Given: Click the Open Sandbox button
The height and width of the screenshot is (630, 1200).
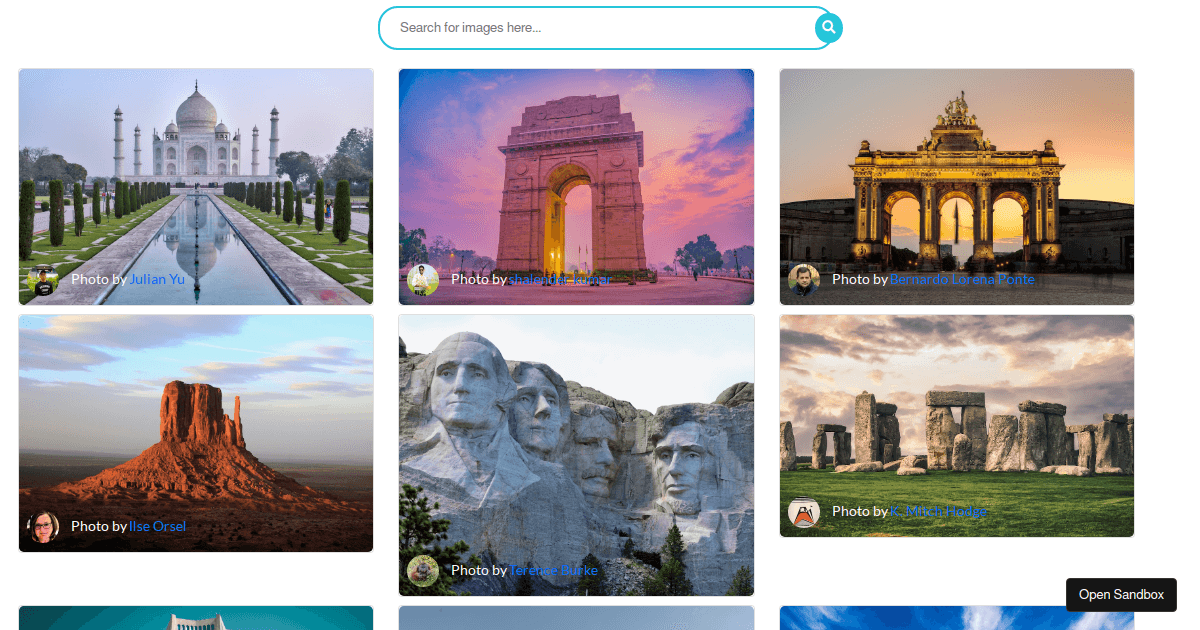Looking at the screenshot, I should (1121, 595).
